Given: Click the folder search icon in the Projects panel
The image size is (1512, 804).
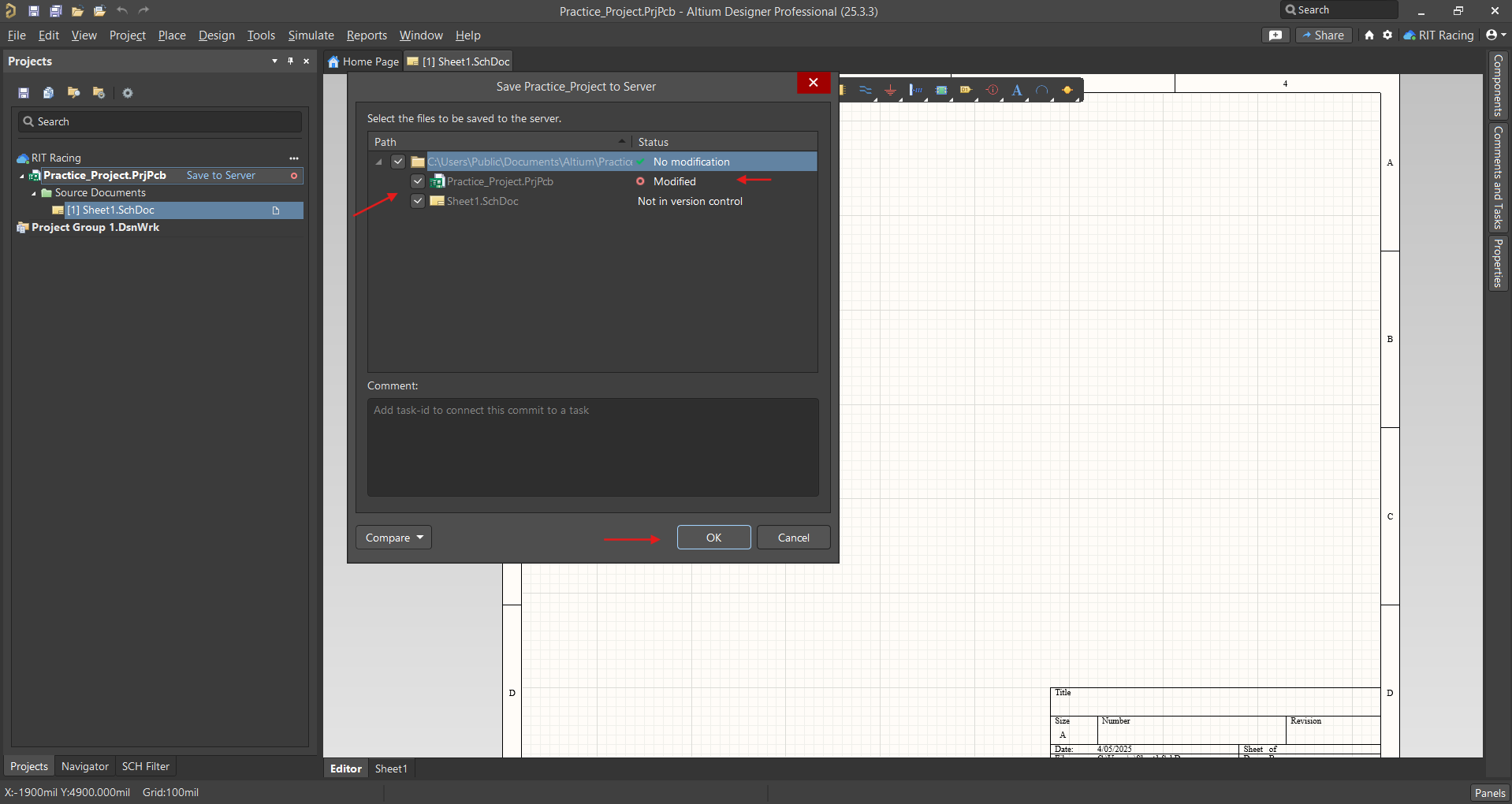Looking at the screenshot, I should 73,93.
